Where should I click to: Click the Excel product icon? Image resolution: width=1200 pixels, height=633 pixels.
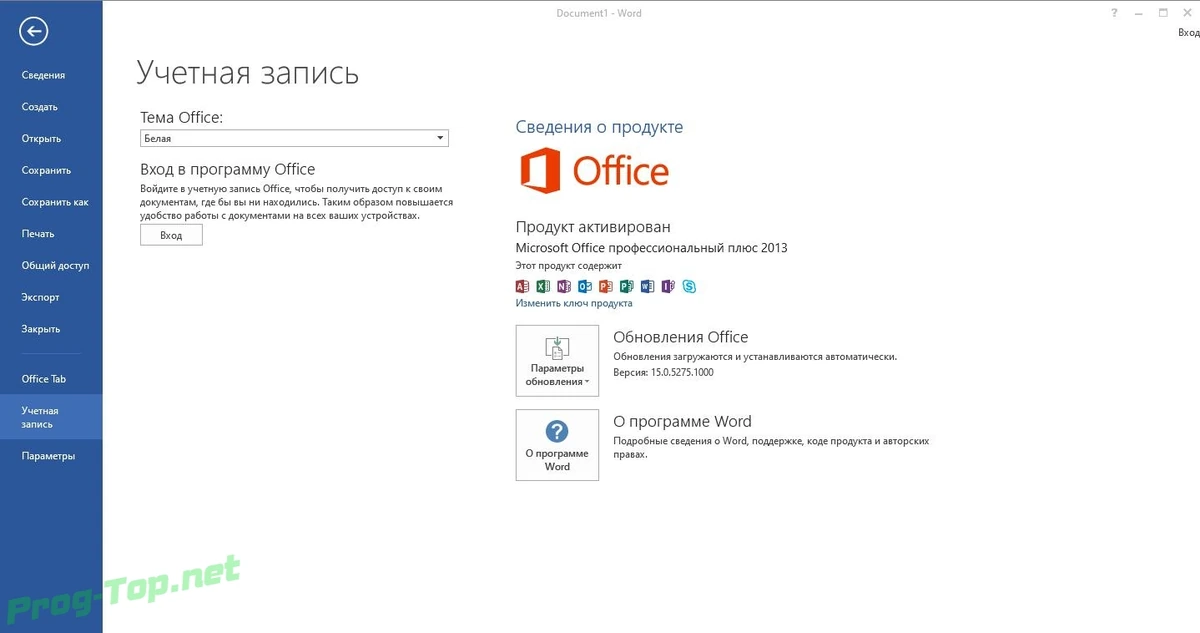543,286
